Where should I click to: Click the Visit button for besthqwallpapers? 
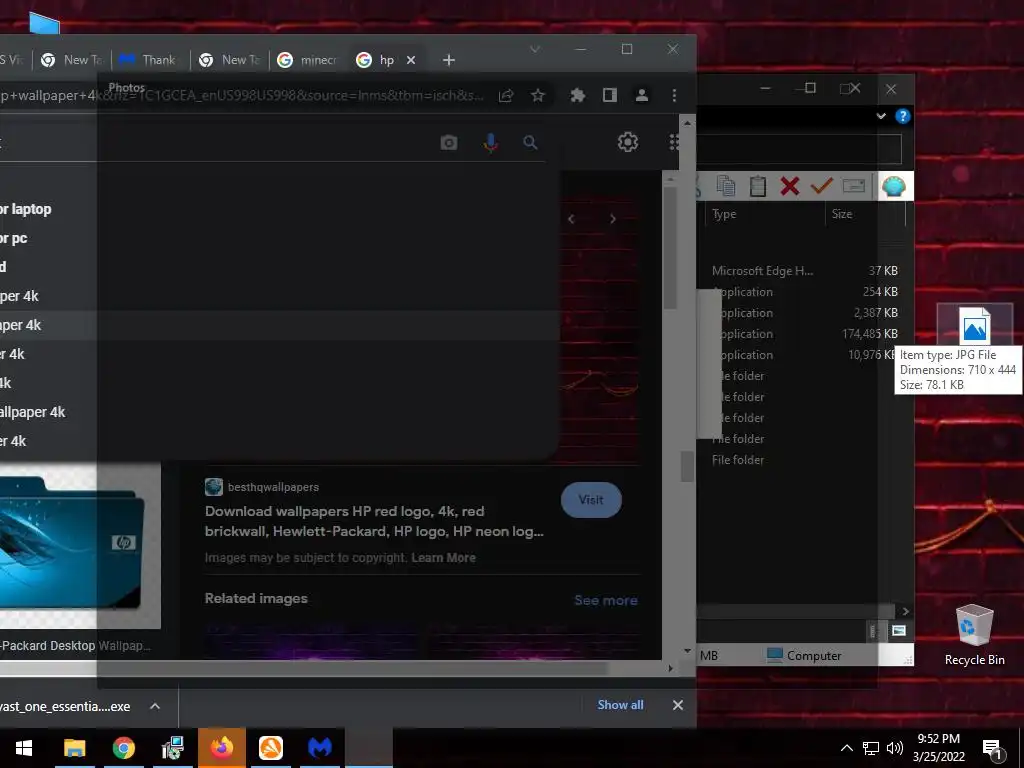pyautogui.click(x=591, y=500)
